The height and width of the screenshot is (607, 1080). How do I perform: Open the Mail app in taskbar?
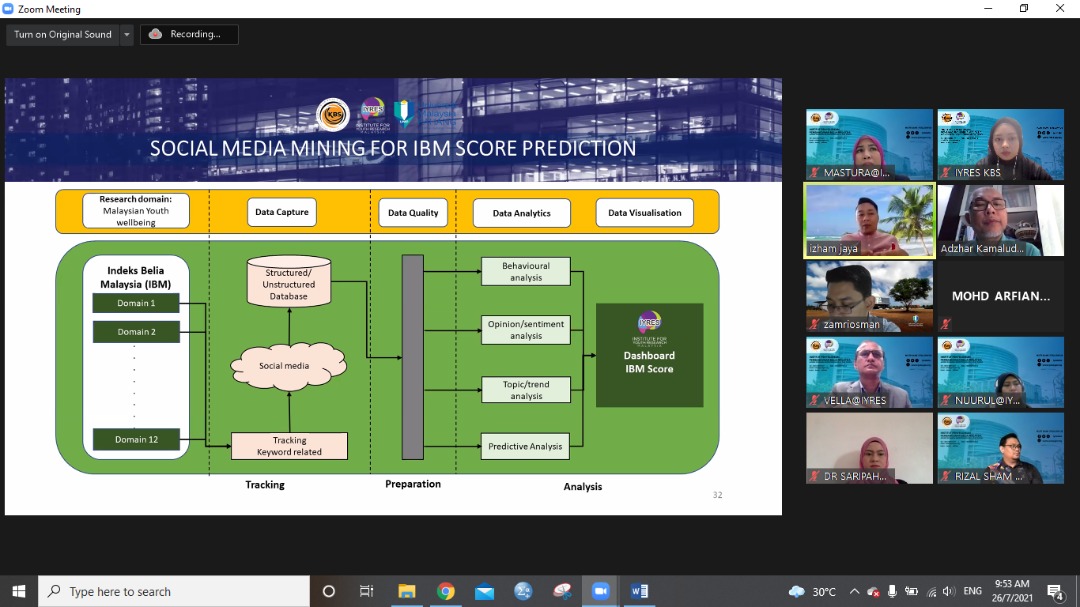pyautogui.click(x=485, y=591)
